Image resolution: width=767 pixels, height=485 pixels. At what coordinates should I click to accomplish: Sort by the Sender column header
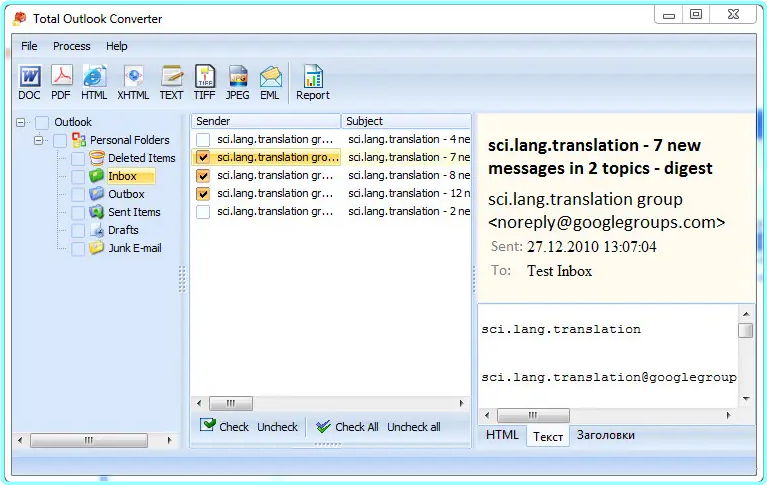266,121
